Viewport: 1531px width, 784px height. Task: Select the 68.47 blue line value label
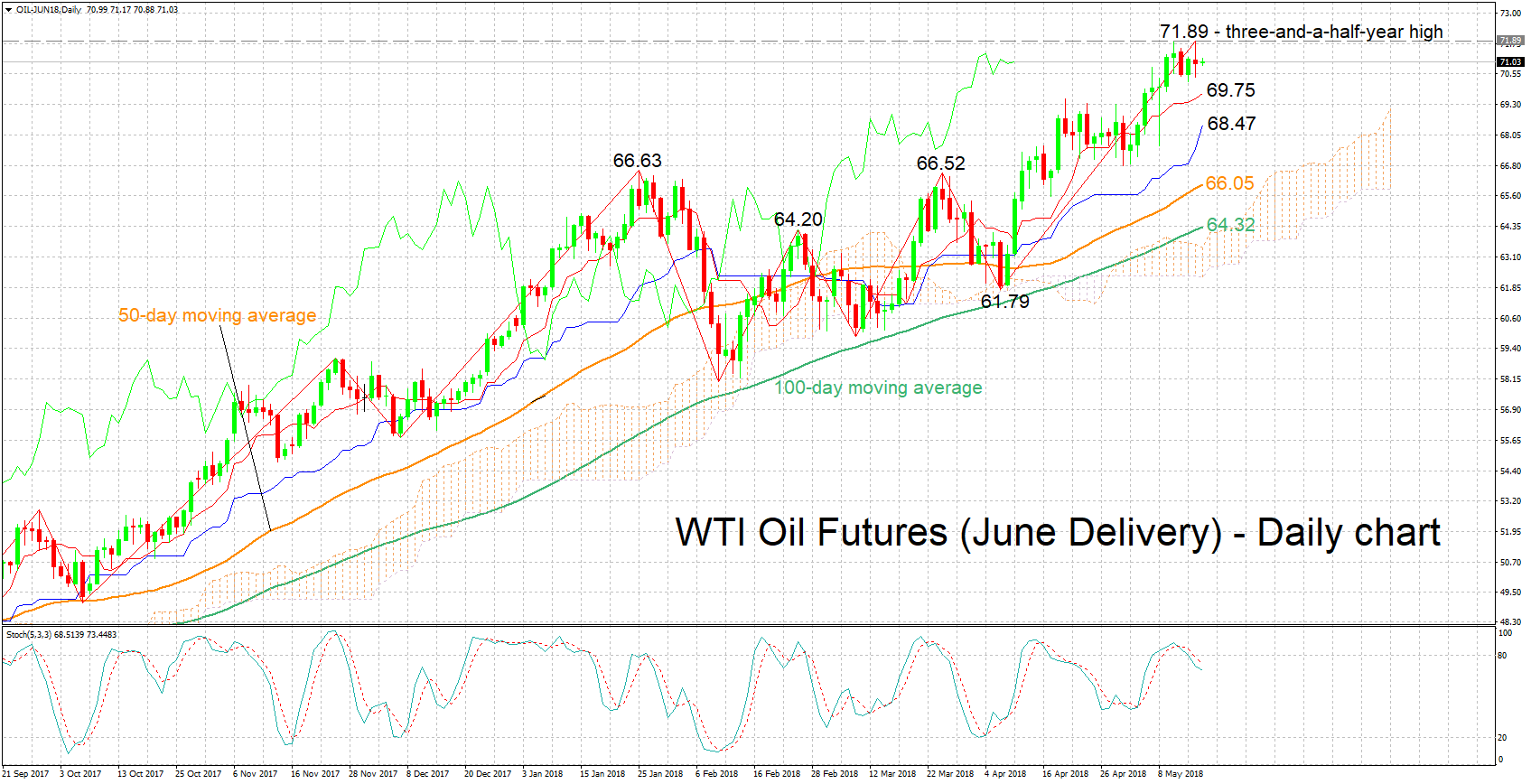coord(1231,124)
